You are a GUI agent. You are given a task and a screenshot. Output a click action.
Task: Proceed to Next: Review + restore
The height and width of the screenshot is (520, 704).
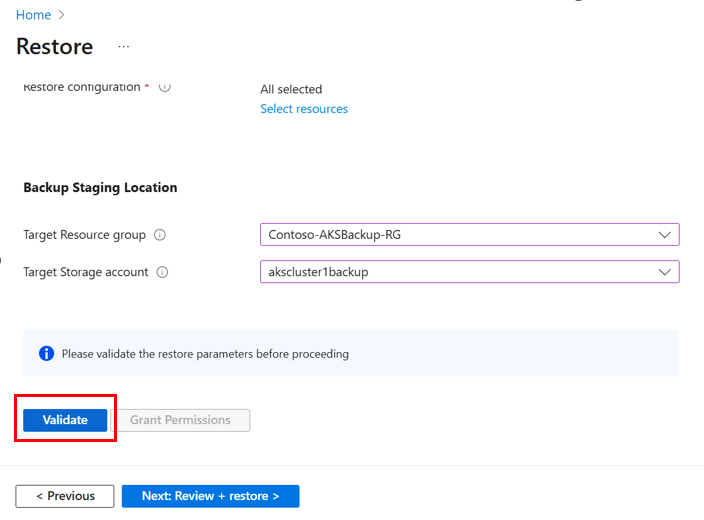[210, 496]
